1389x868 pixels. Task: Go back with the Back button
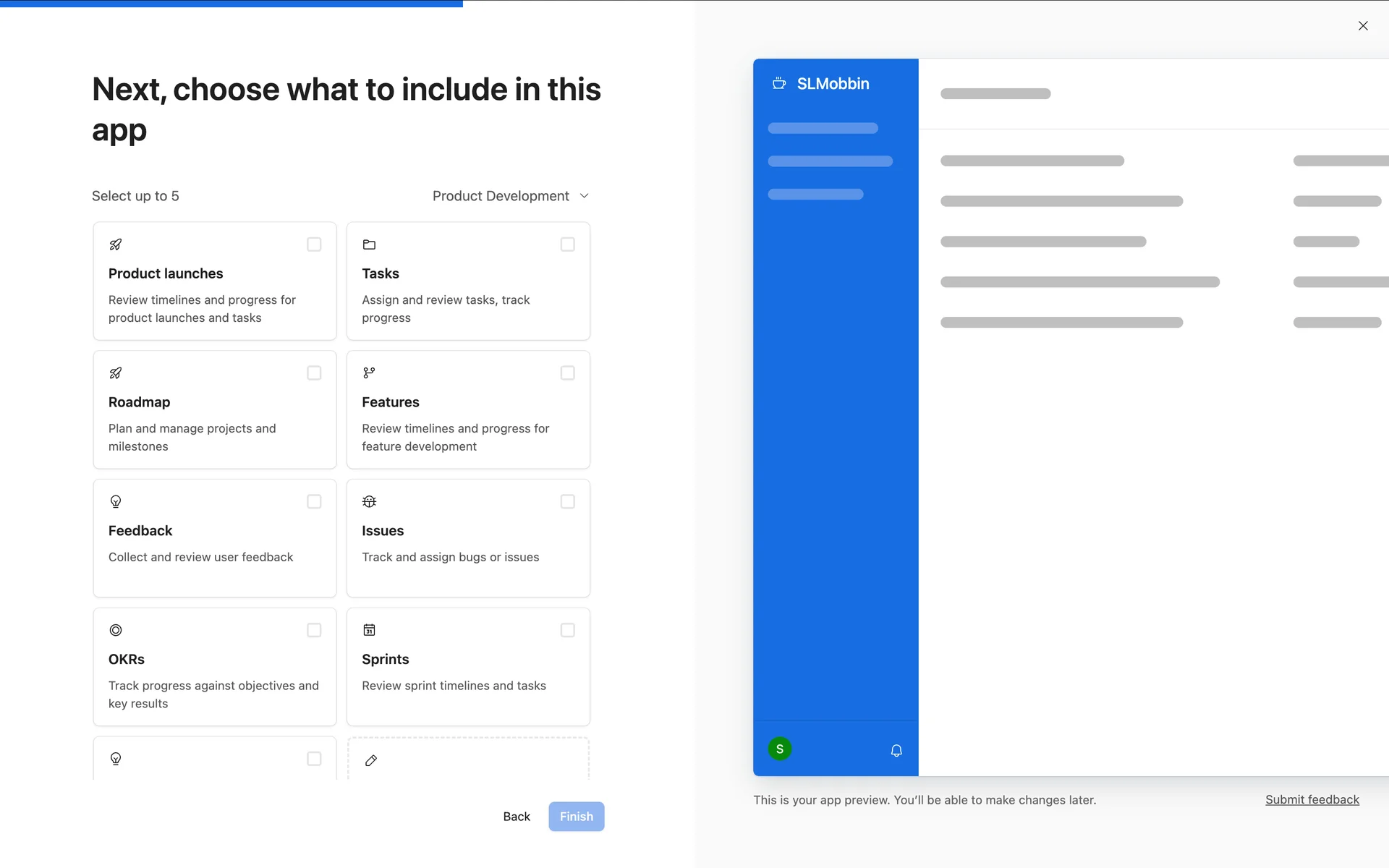click(x=517, y=817)
